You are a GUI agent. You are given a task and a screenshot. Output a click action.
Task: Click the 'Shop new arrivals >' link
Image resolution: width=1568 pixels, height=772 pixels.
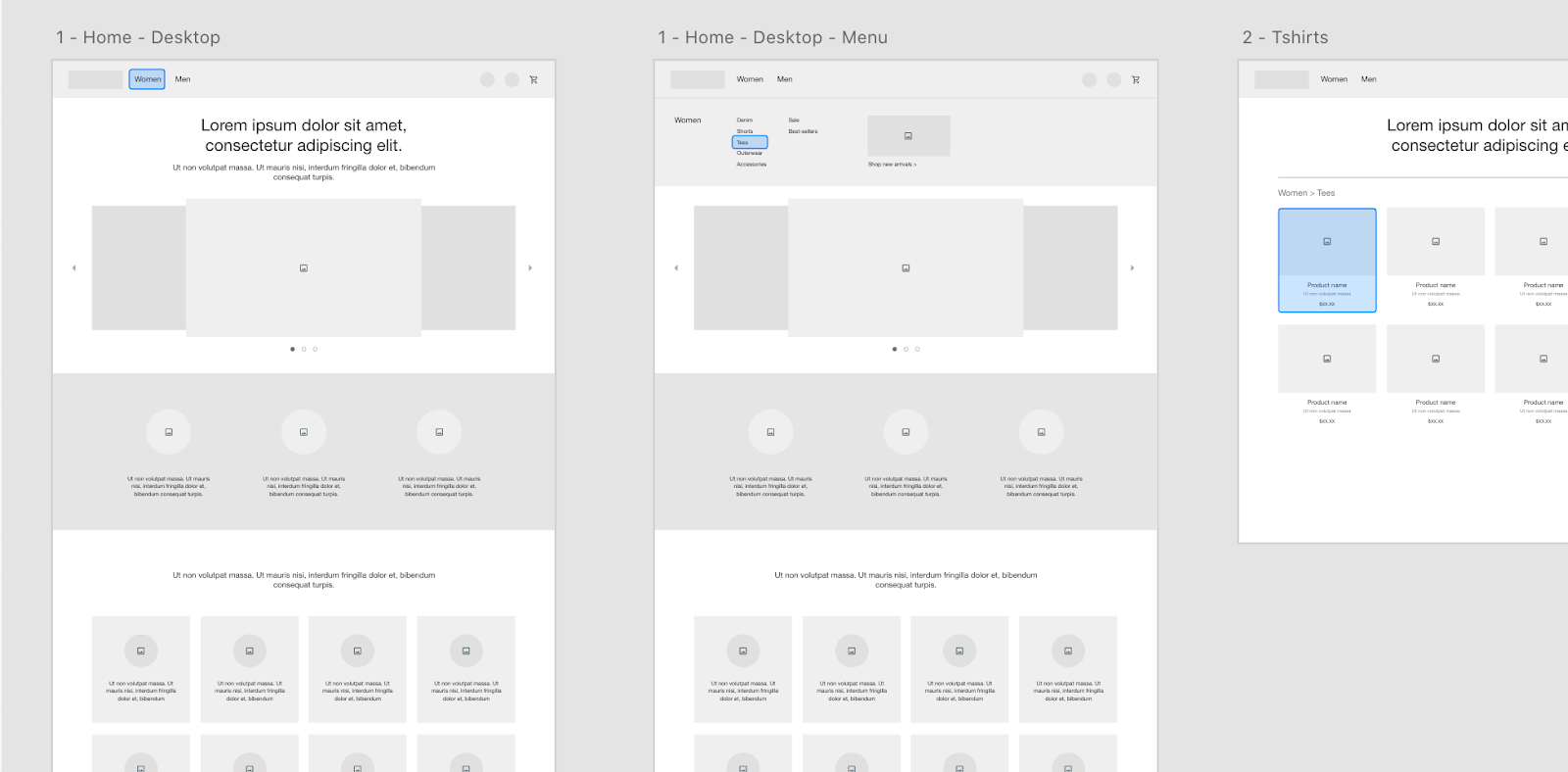coord(892,165)
